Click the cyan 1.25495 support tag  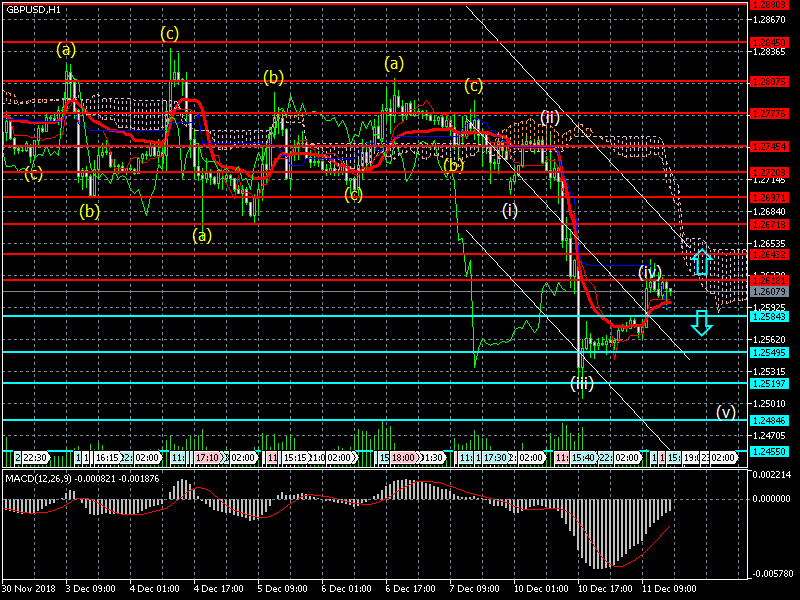pyautogui.click(x=769, y=353)
